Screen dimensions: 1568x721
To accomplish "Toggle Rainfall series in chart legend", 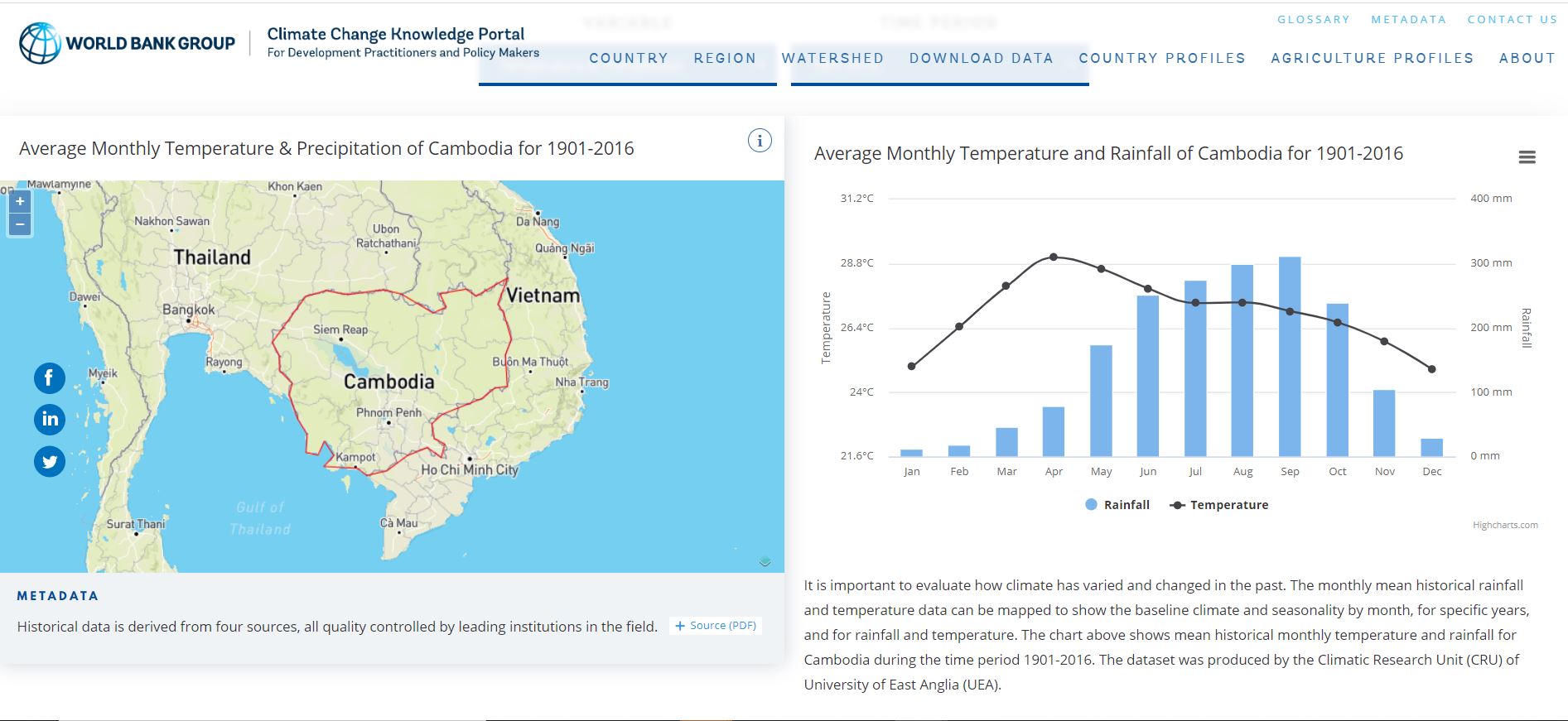I will point(1117,505).
